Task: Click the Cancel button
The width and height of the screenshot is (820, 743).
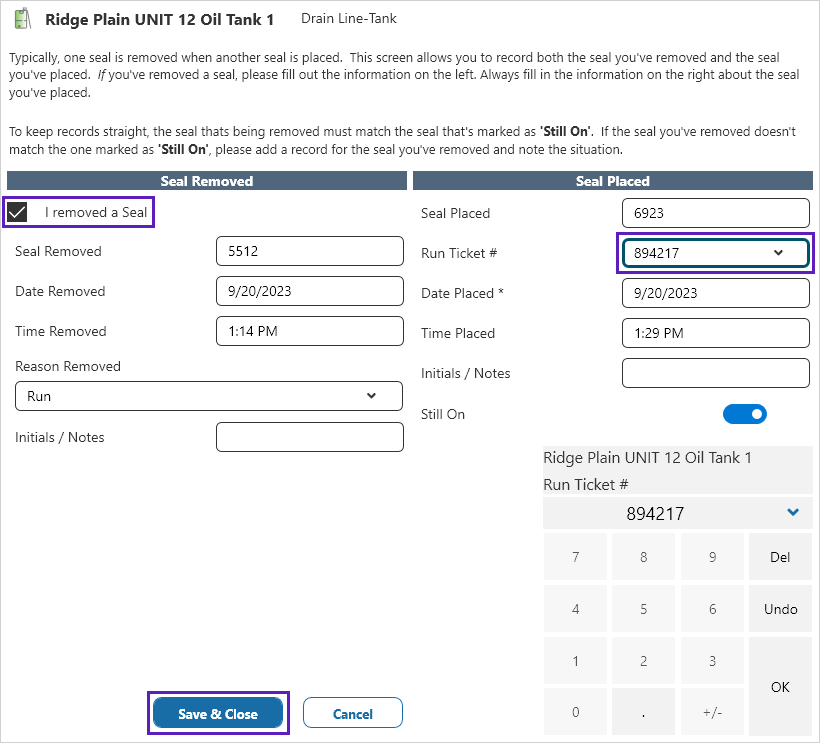Action: 352,714
